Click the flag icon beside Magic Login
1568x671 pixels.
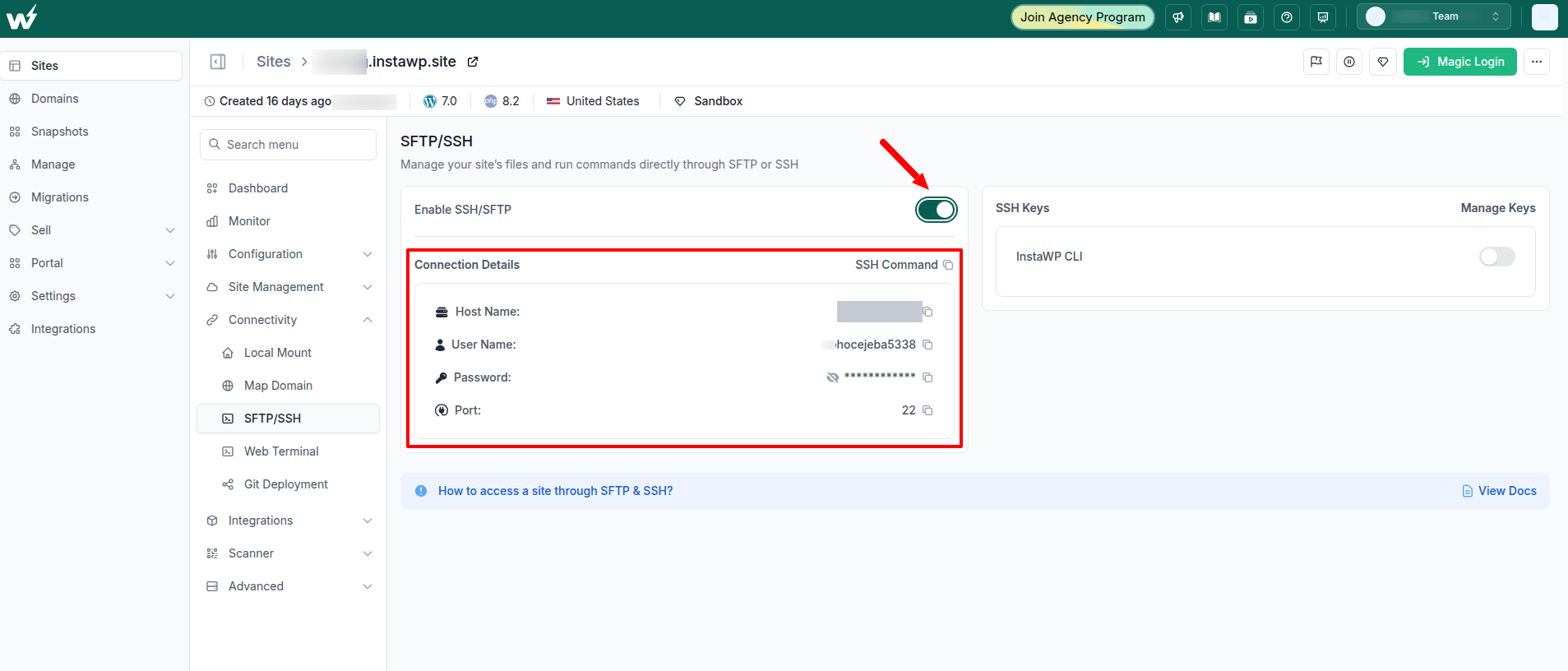[x=1316, y=62]
